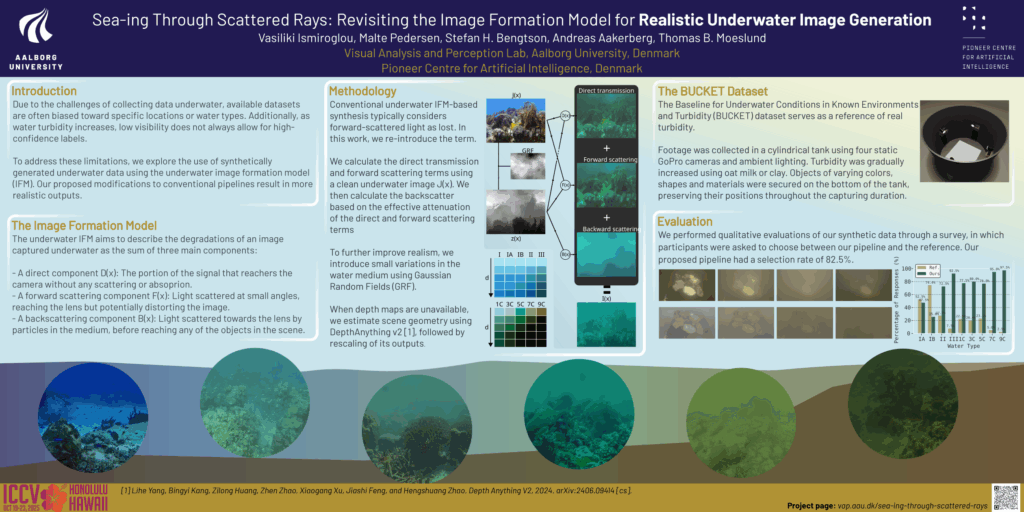The height and width of the screenshot is (512, 1024).
Task: Click the Introduction section heading
Action: pos(43,91)
